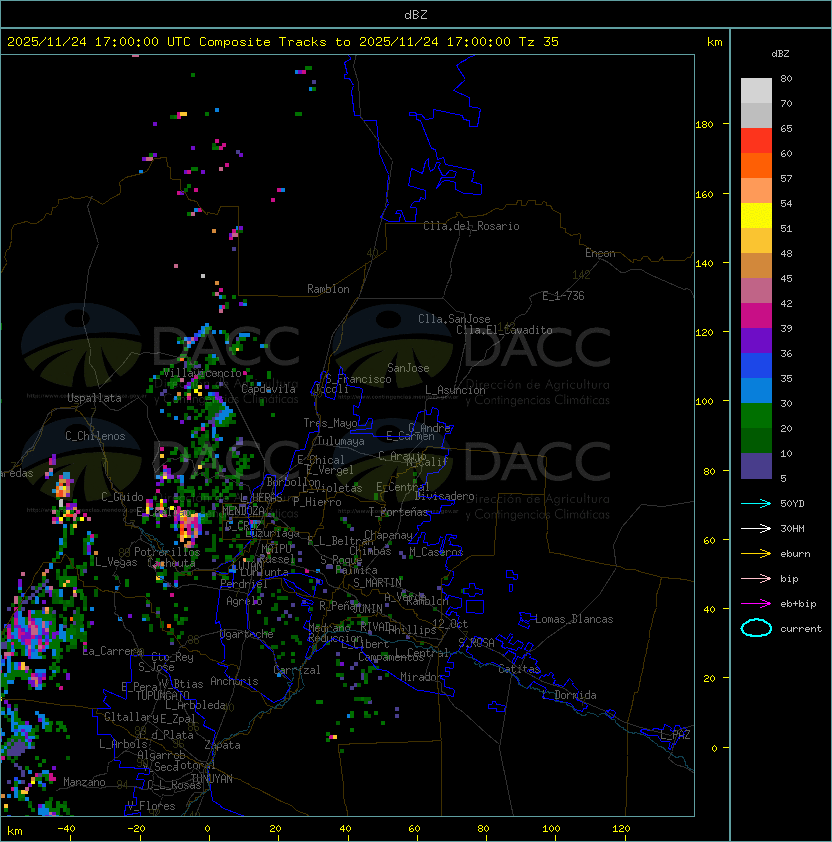Click the dBZ title at top
This screenshot has height=842, width=832.
point(416,15)
